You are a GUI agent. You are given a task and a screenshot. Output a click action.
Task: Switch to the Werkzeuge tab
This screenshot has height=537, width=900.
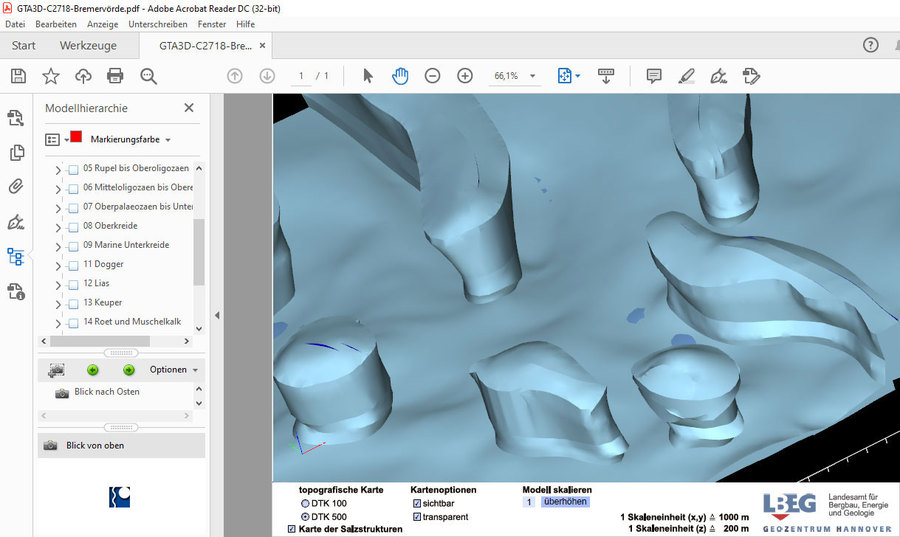pos(88,46)
